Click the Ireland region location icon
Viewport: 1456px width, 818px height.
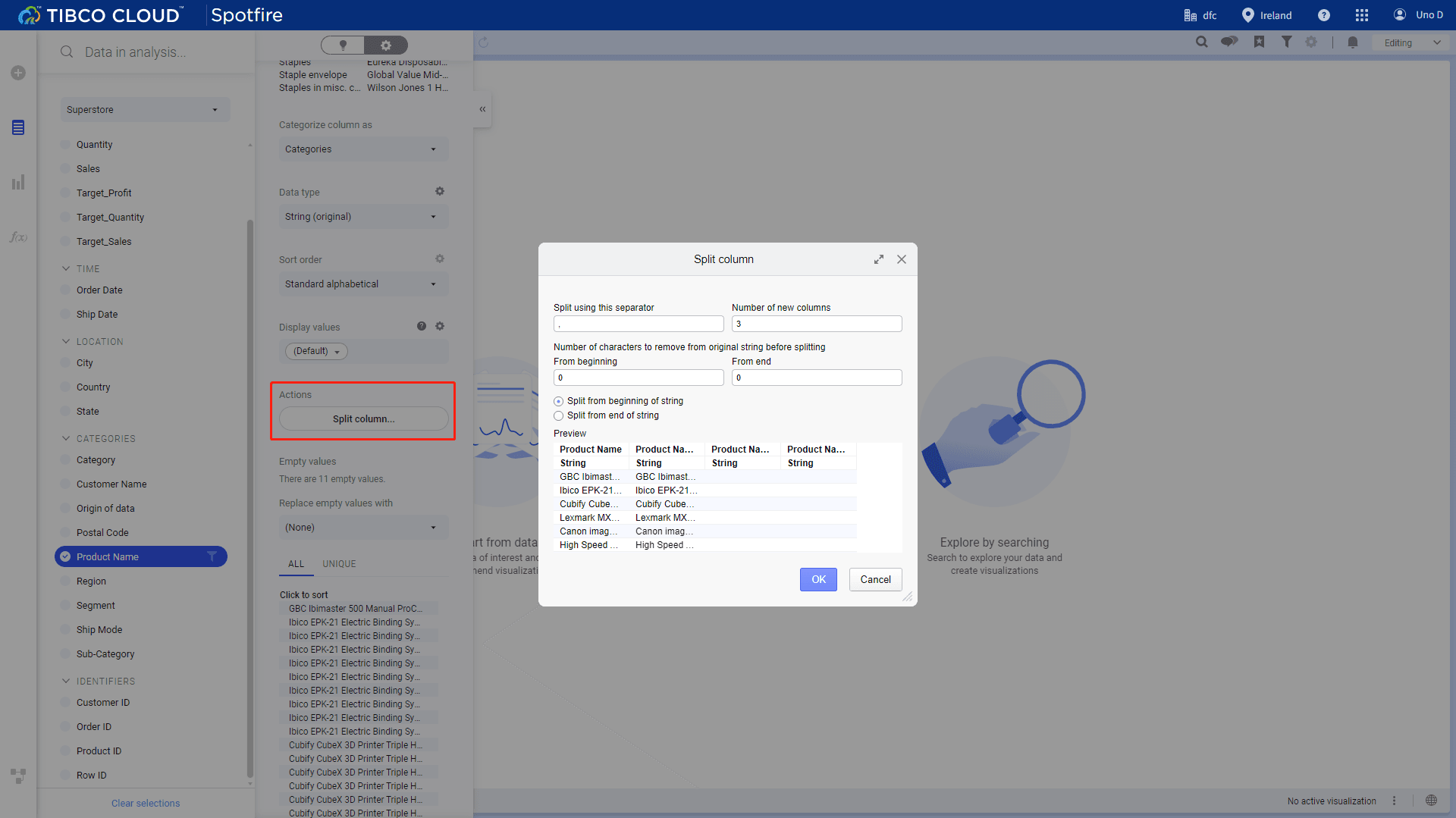tap(1247, 15)
